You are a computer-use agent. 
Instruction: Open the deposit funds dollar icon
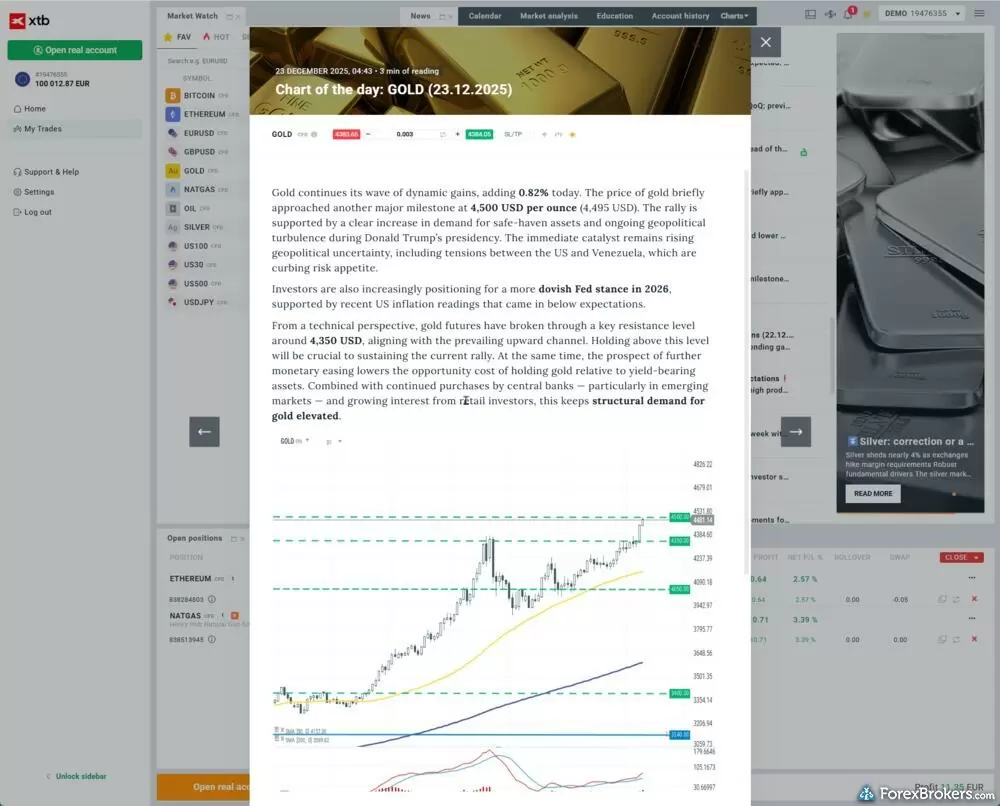click(830, 13)
